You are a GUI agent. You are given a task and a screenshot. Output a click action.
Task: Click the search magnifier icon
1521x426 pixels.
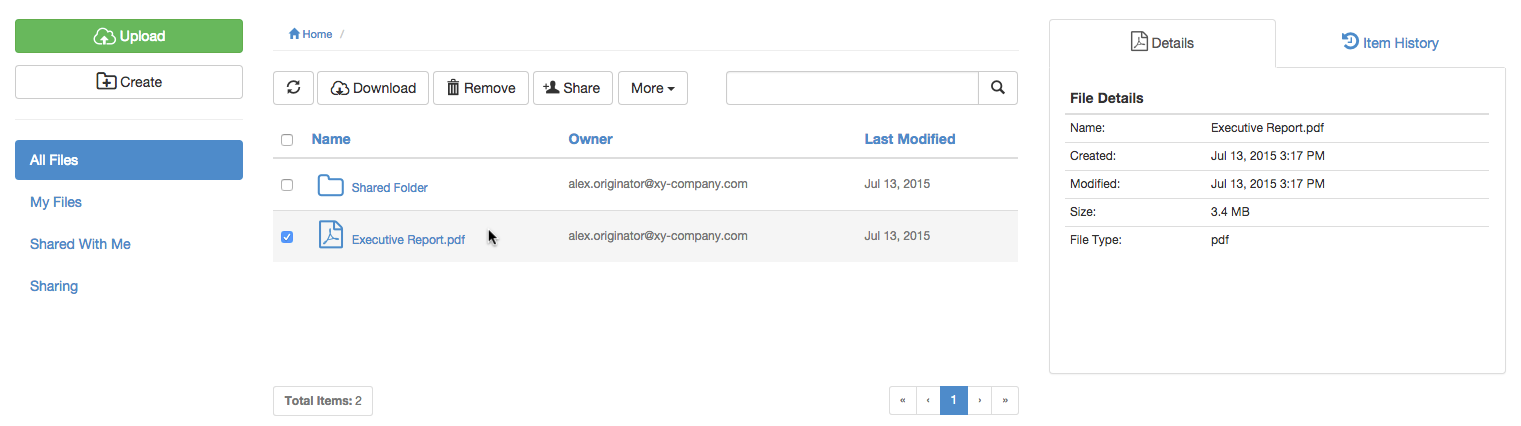point(997,88)
